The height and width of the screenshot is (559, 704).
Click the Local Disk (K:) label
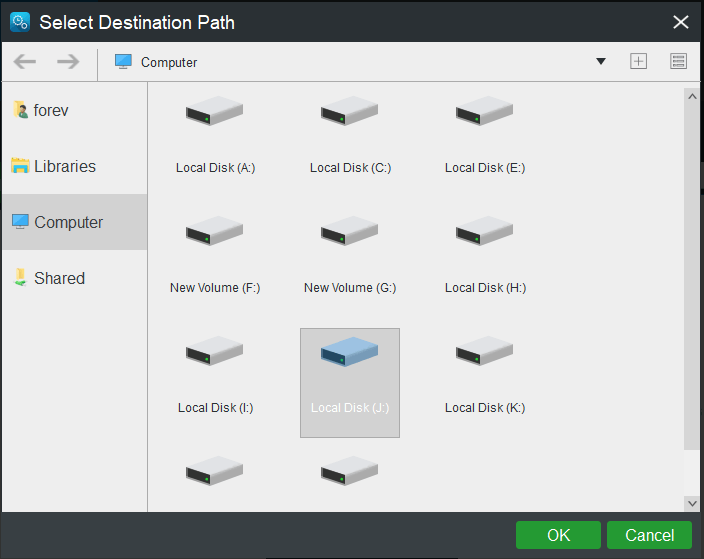[485, 408]
